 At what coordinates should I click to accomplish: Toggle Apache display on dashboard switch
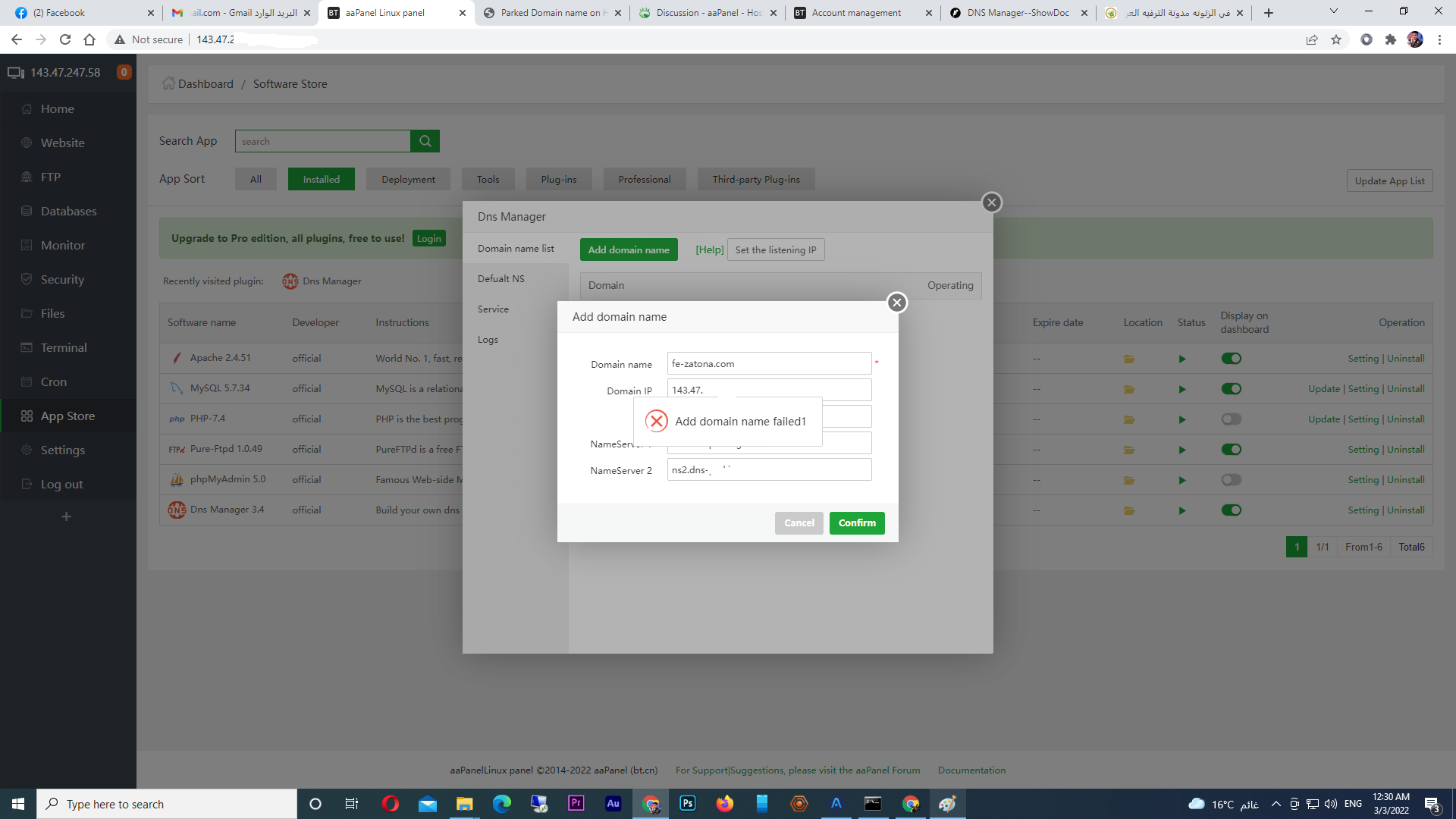1231,359
